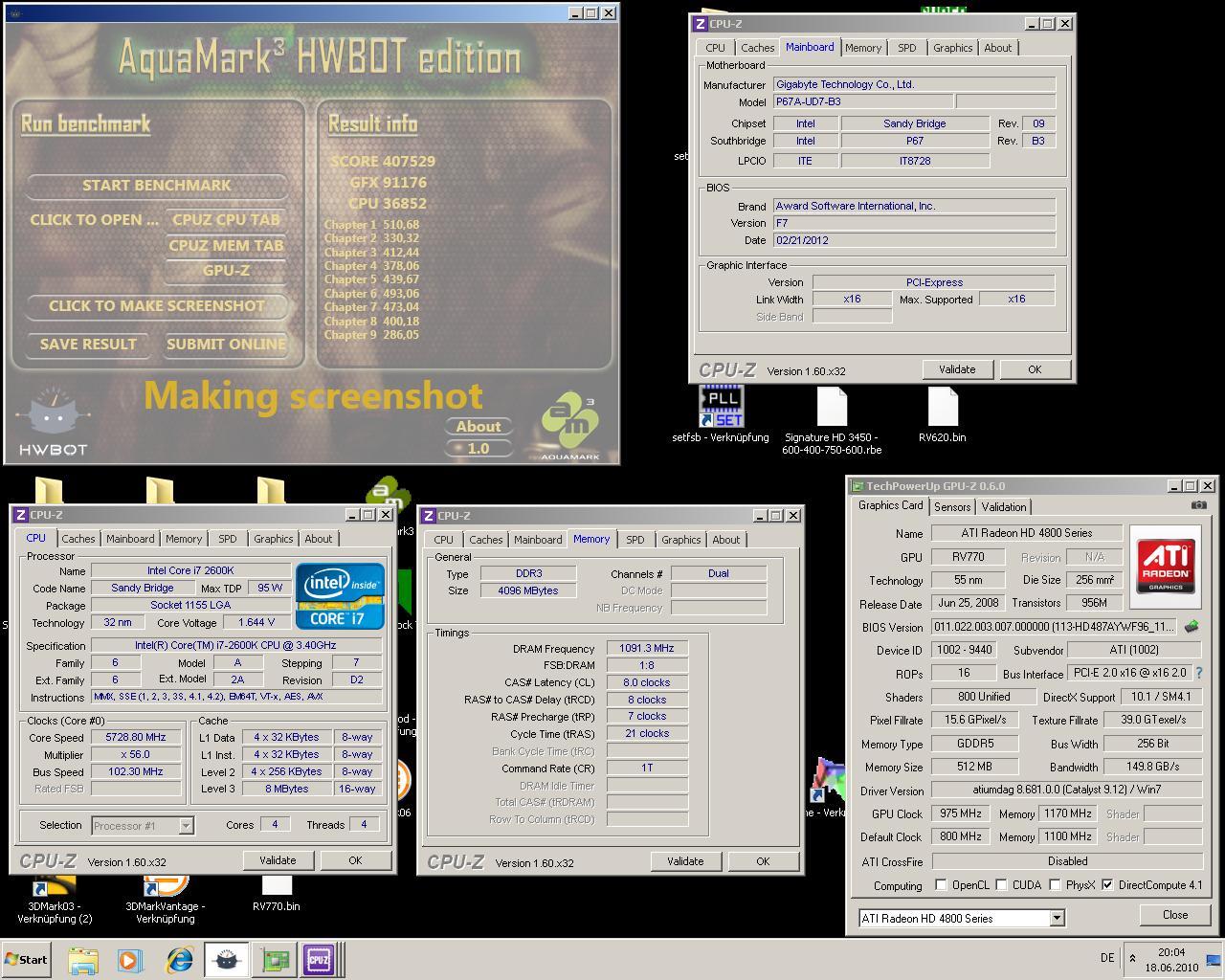Click the GPU-Z button in AquaMark
The height and width of the screenshot is (980, 1225).
click(x=226, y=271)
